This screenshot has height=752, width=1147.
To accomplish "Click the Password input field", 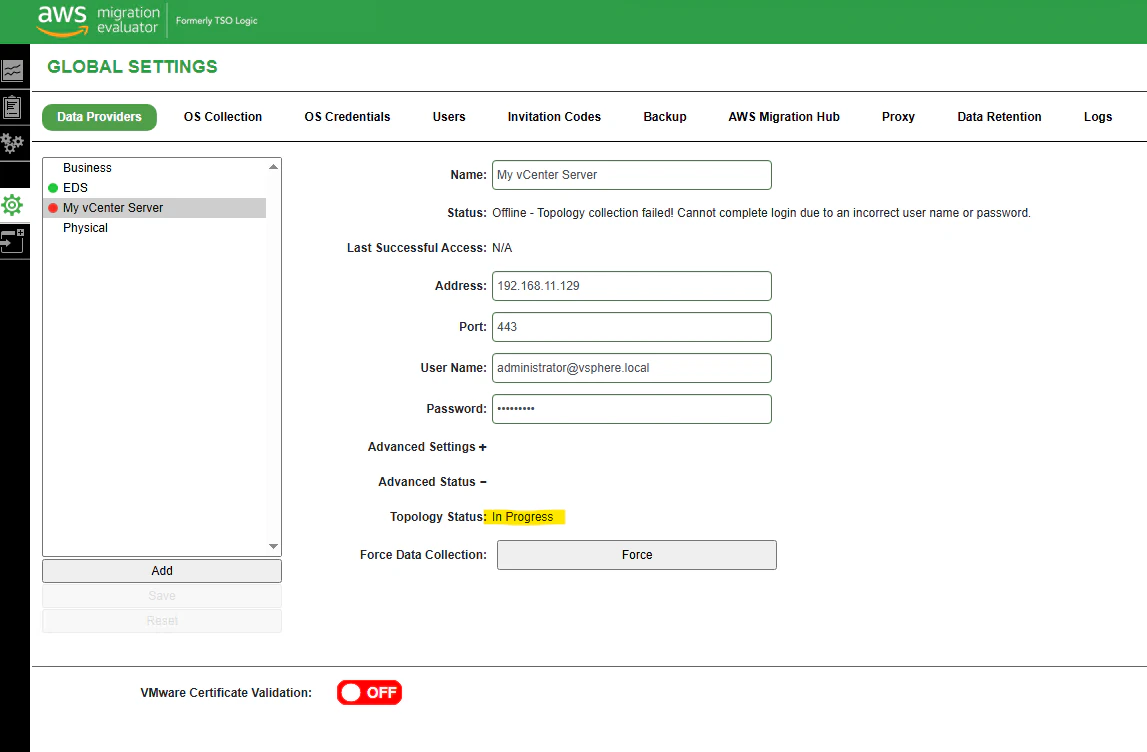I will click(x=632, y=409).
